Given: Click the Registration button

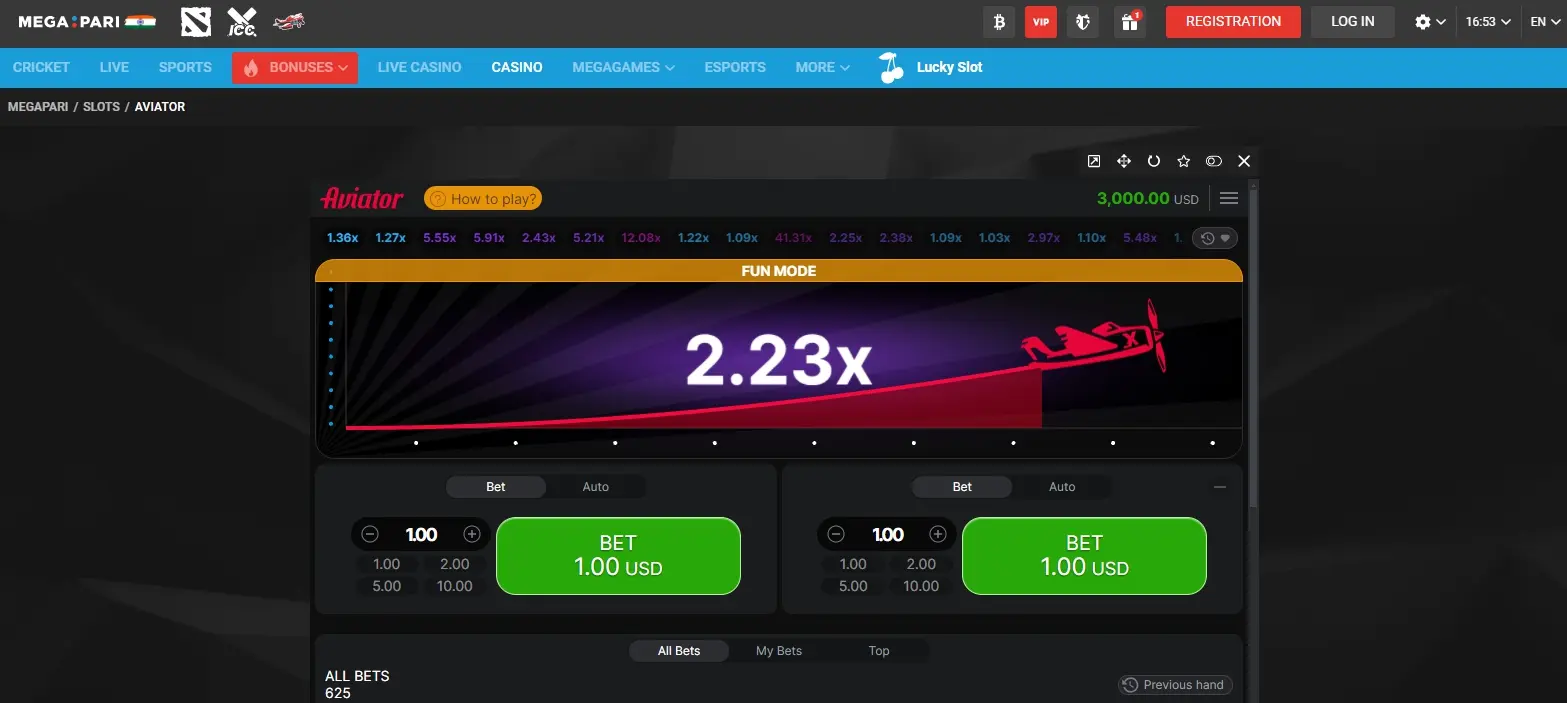Looking at the screenshot, I should tap(1233, 21).
